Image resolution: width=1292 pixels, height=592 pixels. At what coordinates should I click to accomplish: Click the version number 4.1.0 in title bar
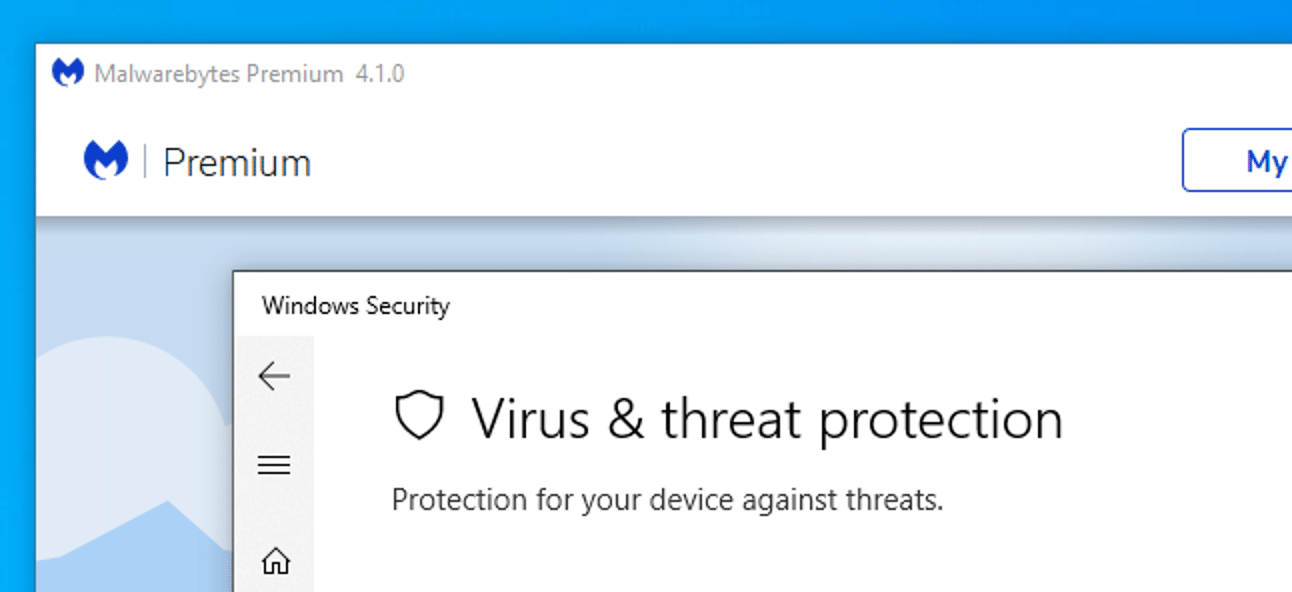point(380,74)
